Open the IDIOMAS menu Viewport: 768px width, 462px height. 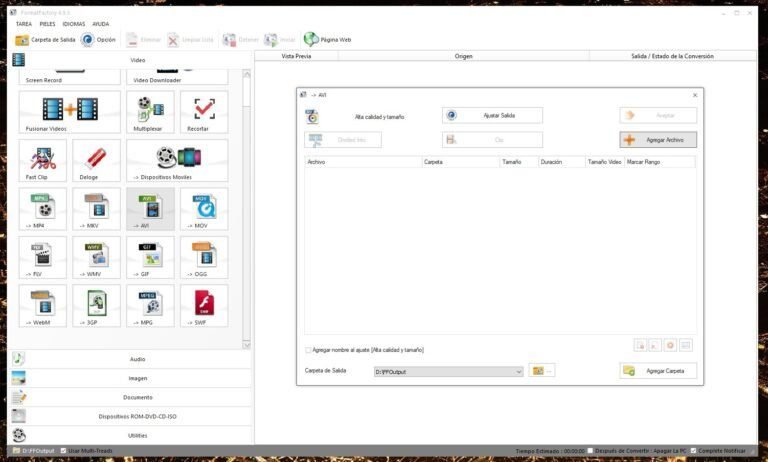[74, 24]
